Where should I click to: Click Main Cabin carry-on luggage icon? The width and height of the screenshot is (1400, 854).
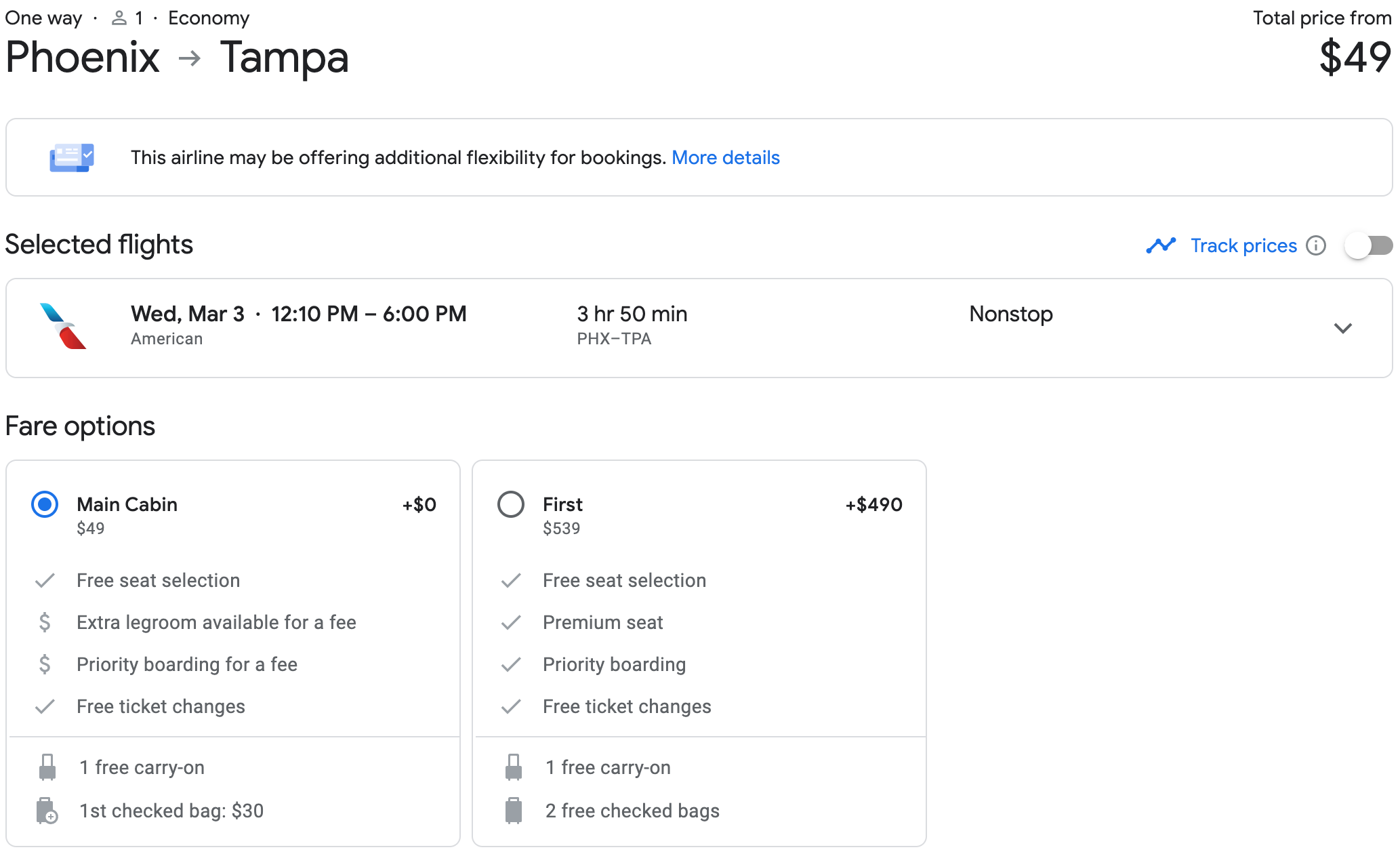pos(47,767)
